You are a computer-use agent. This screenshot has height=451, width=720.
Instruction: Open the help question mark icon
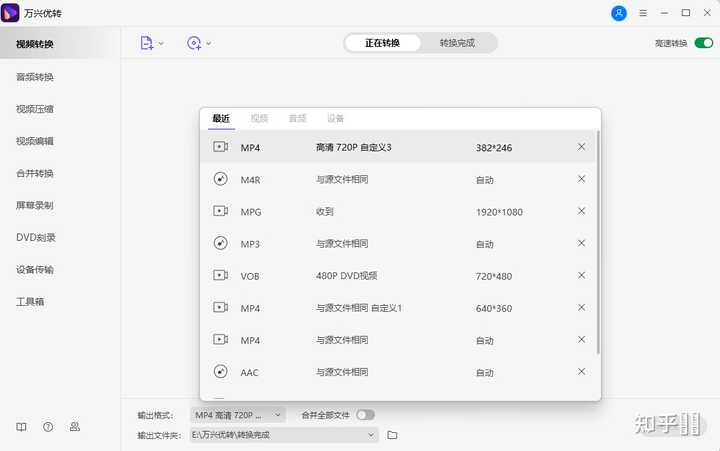pos(48,427)
